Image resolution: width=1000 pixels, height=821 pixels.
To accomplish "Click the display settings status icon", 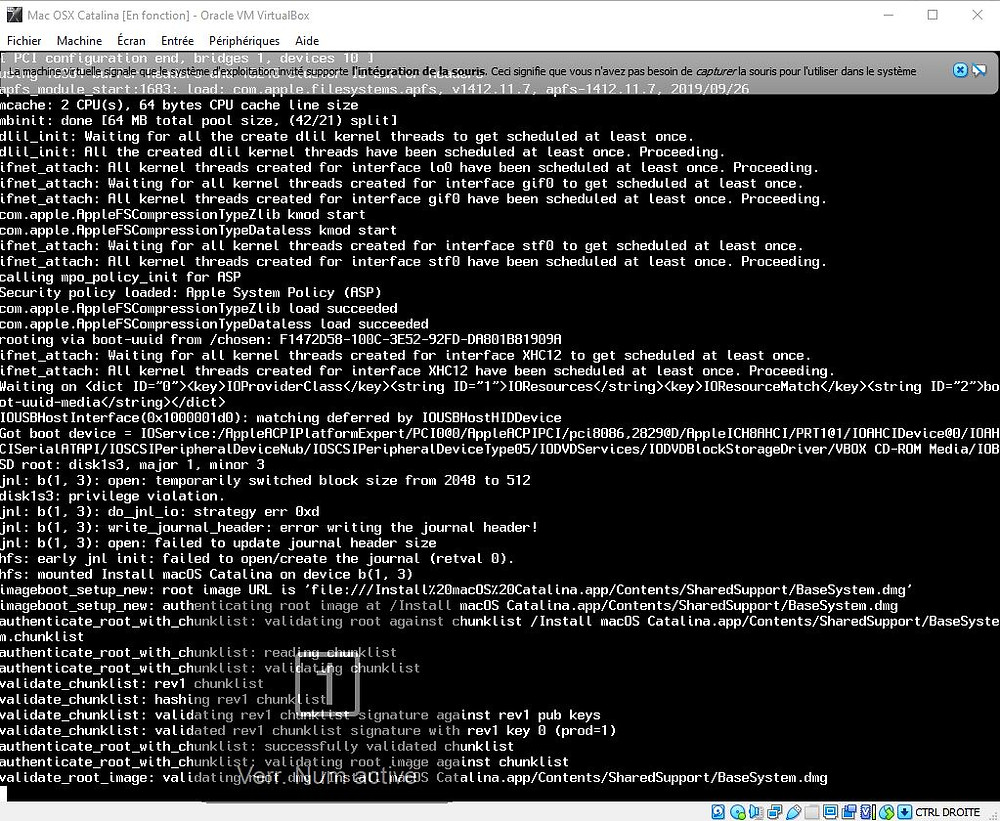I will click(830, 812).
